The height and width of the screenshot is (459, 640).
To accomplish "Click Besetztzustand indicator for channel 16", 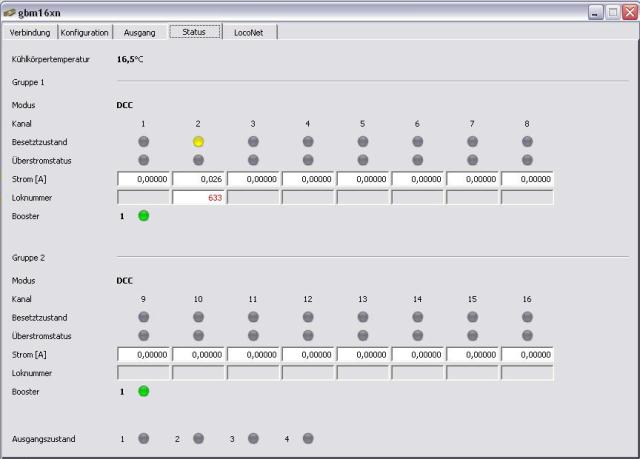I will coord(527,317).
